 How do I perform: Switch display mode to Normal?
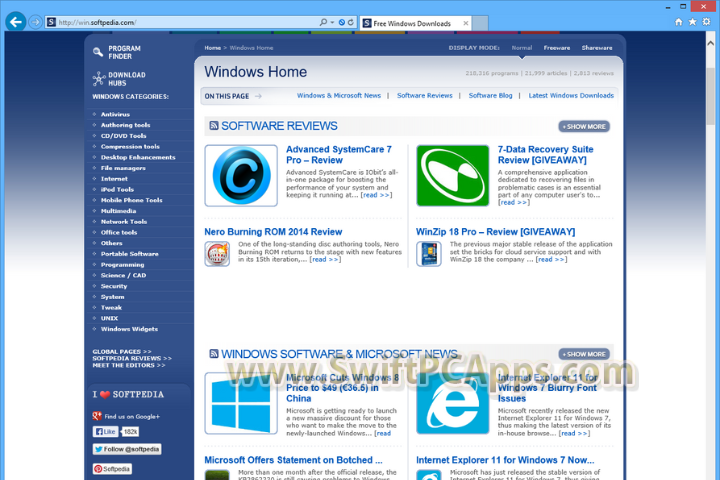(522, 48)
